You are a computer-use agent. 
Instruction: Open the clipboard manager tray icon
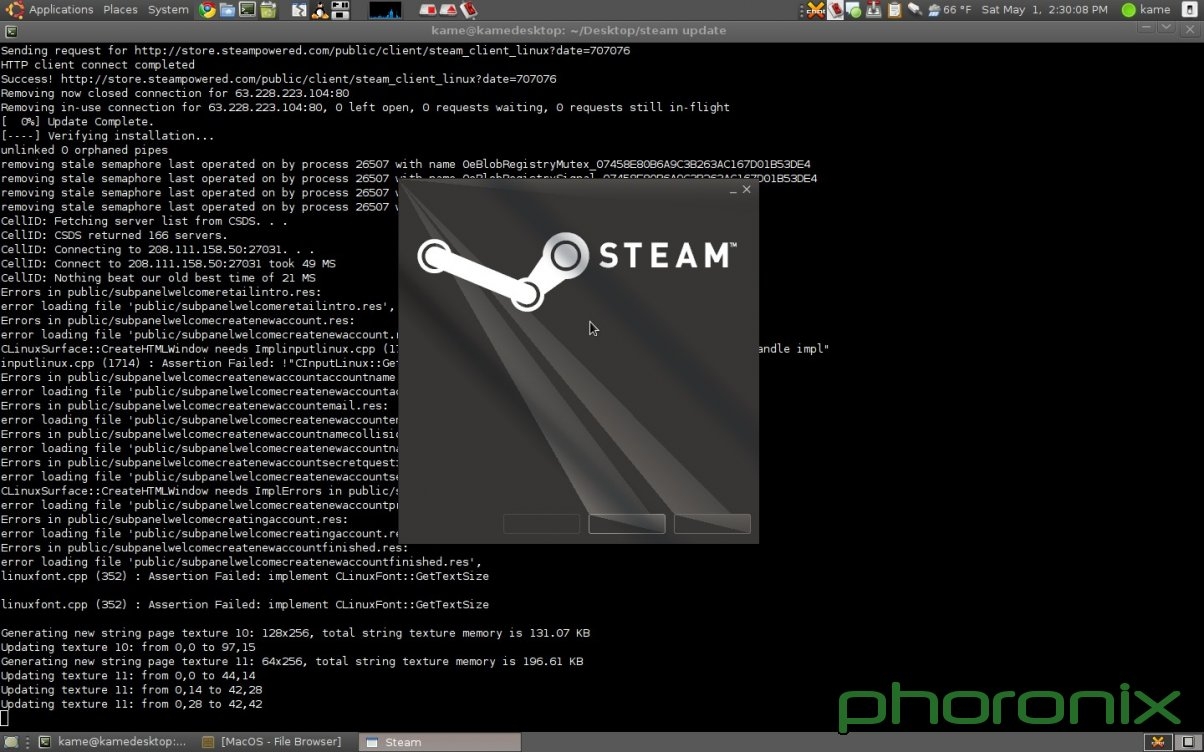(x=893, y=10)
